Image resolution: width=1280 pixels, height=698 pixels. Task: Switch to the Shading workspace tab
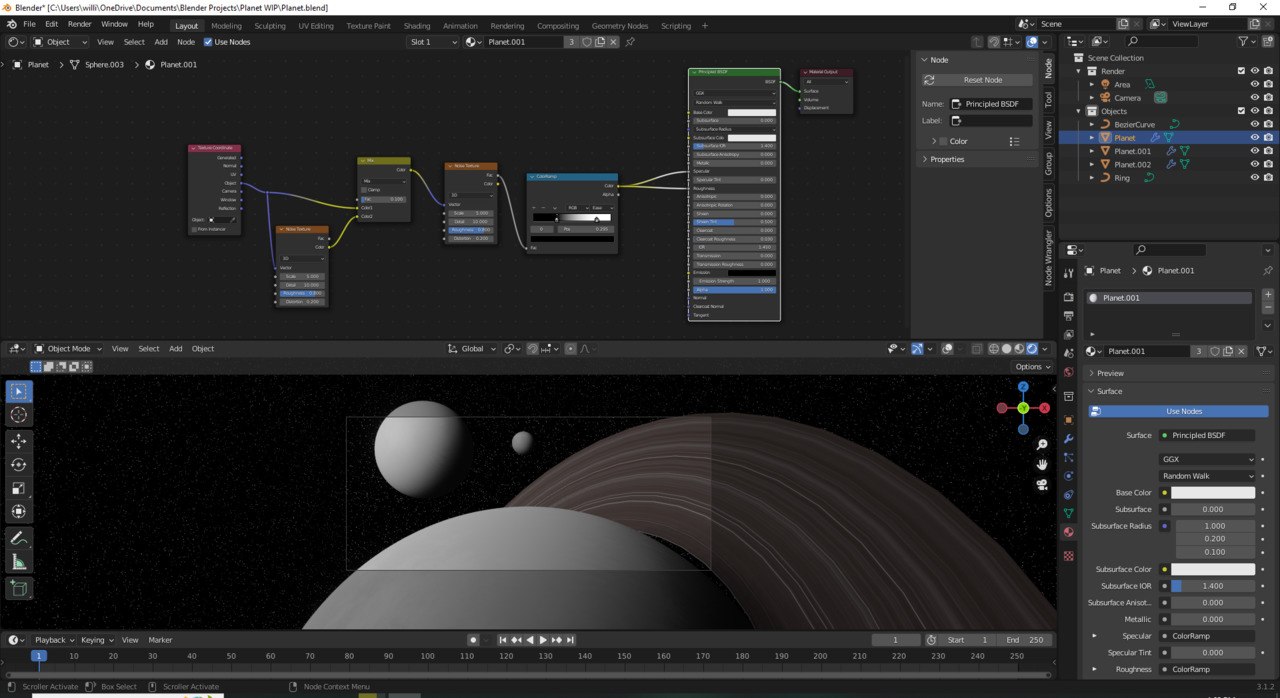pyautogui.click(x=417, y=26)
